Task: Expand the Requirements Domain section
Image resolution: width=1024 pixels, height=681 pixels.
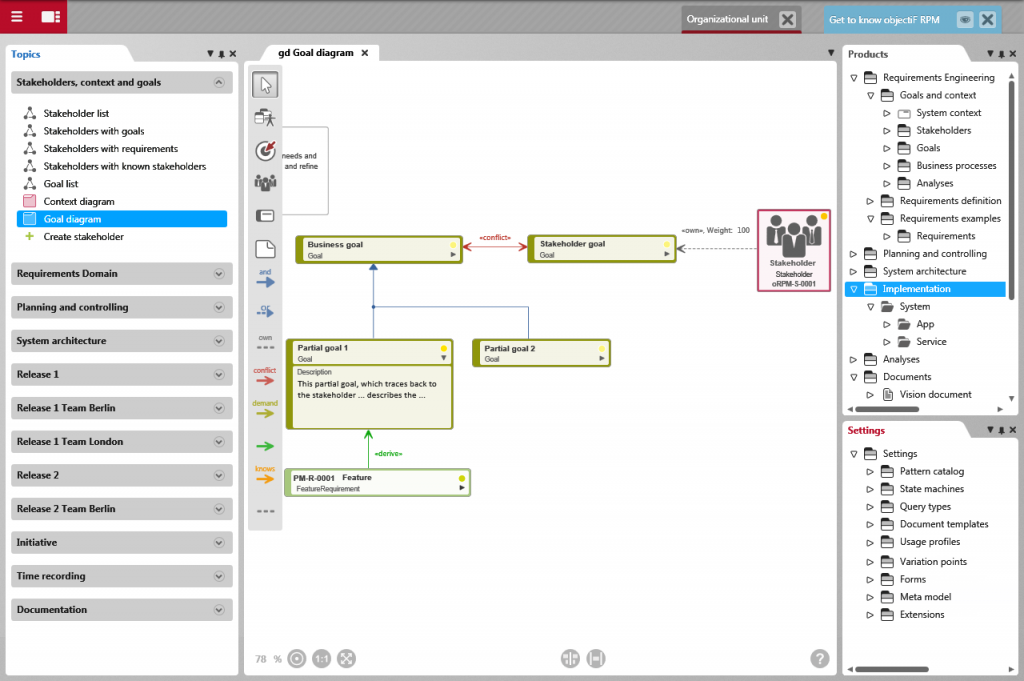Action: [219, 274]
